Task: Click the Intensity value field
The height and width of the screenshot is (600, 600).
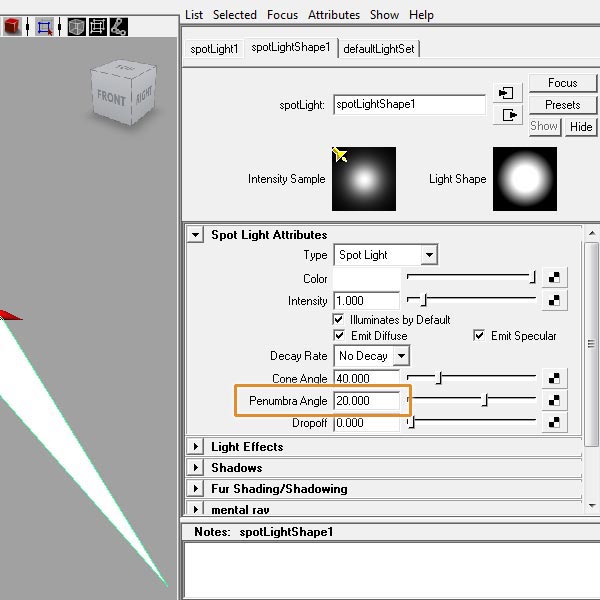Action: pyautogui.click(x=367, y=301)
